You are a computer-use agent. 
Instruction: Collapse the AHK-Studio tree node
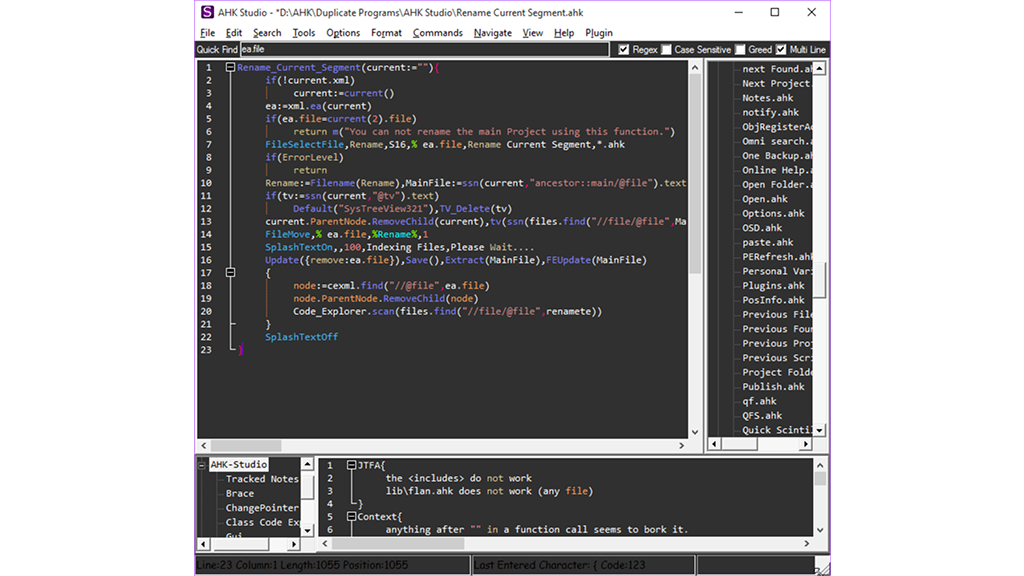203,465
